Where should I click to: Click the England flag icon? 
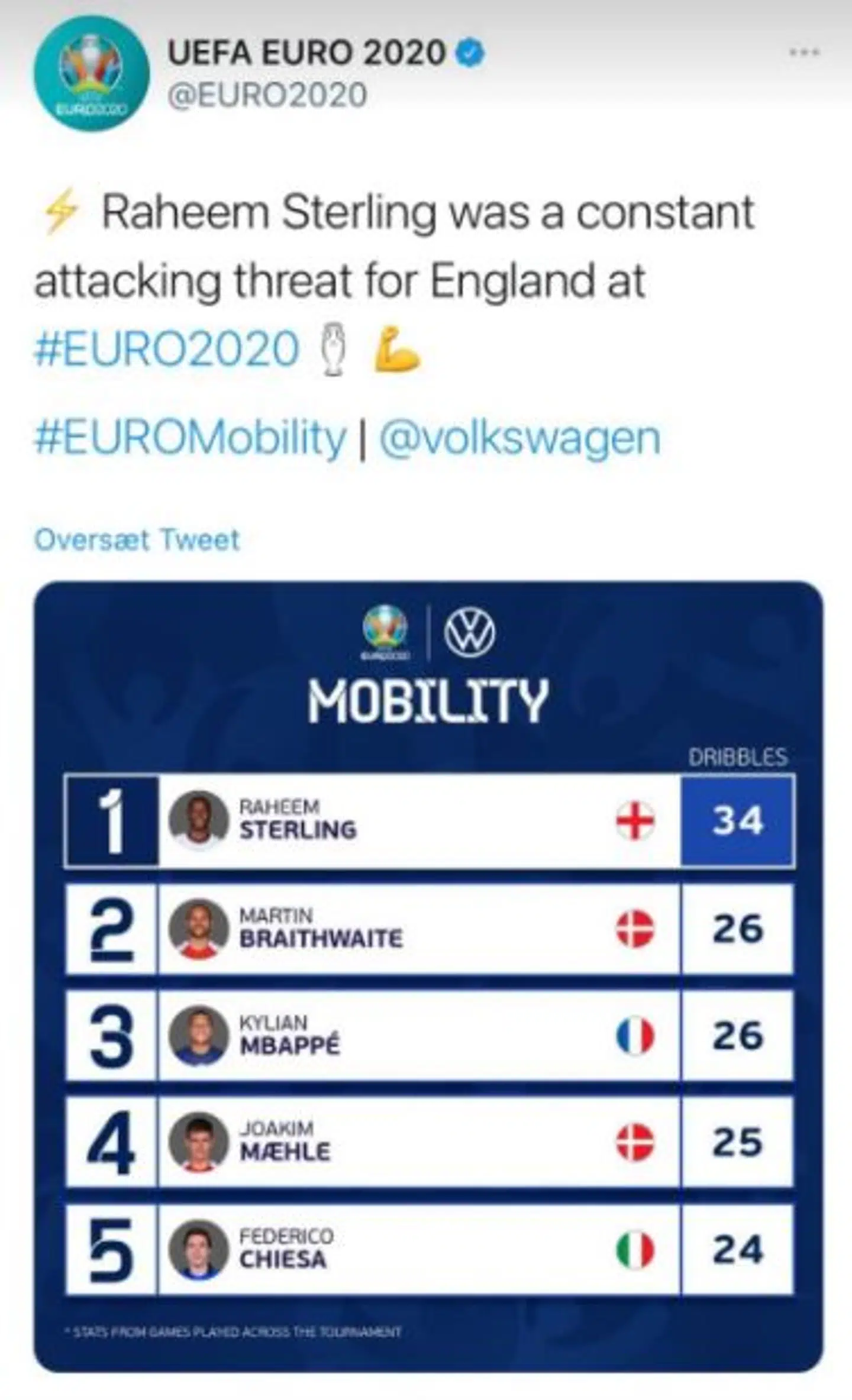[635, 820]
